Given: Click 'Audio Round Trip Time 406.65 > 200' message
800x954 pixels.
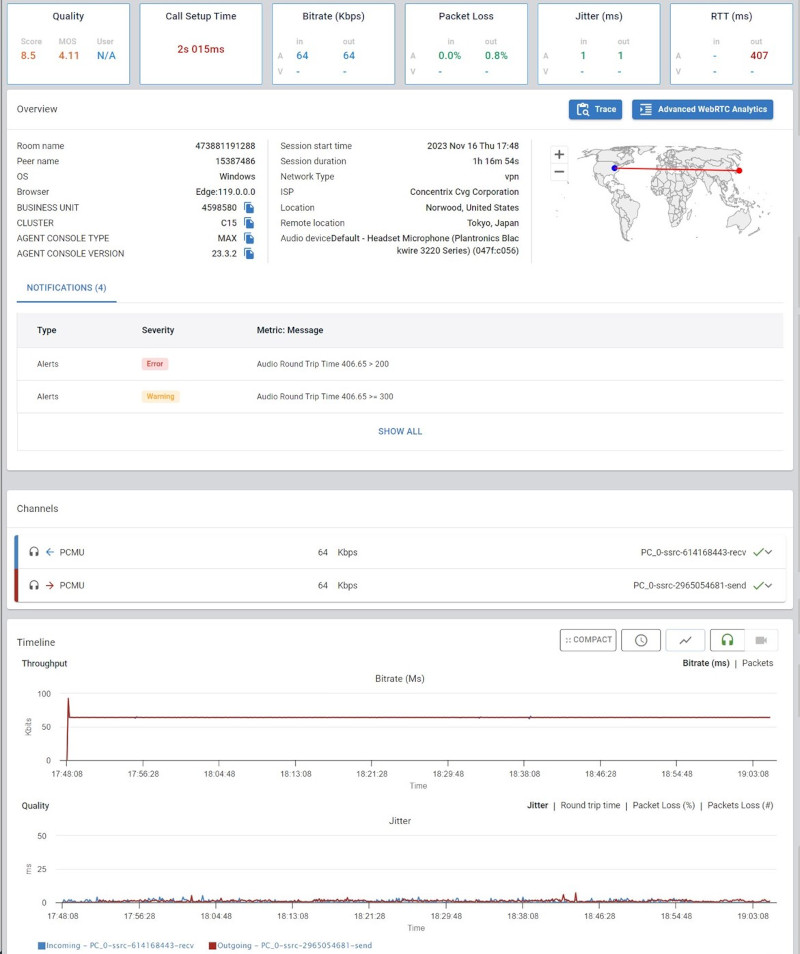Looking at the screenshot, I should [x=322, y=364].
